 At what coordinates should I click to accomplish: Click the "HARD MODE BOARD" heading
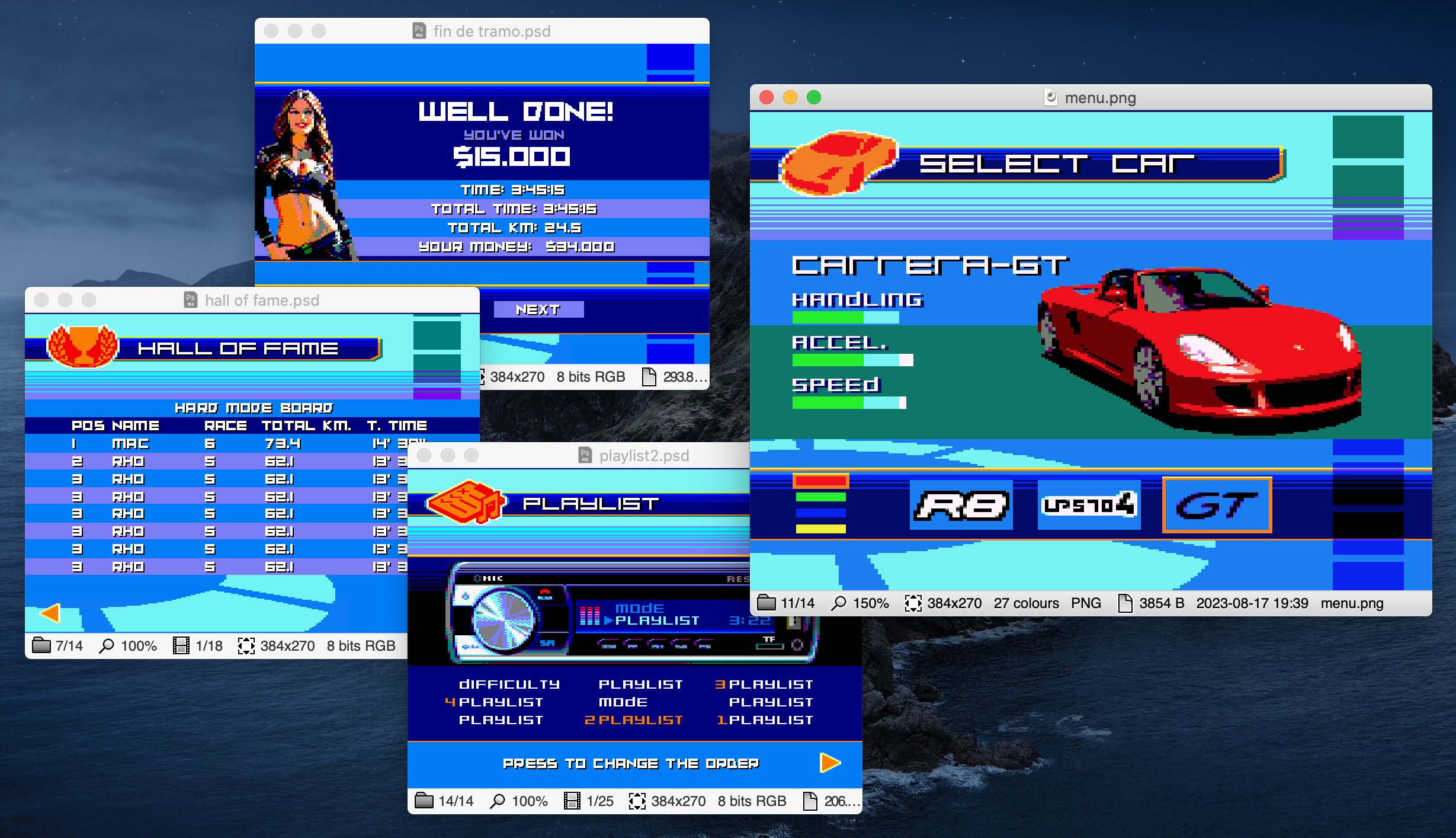click(x=254, y=408)
